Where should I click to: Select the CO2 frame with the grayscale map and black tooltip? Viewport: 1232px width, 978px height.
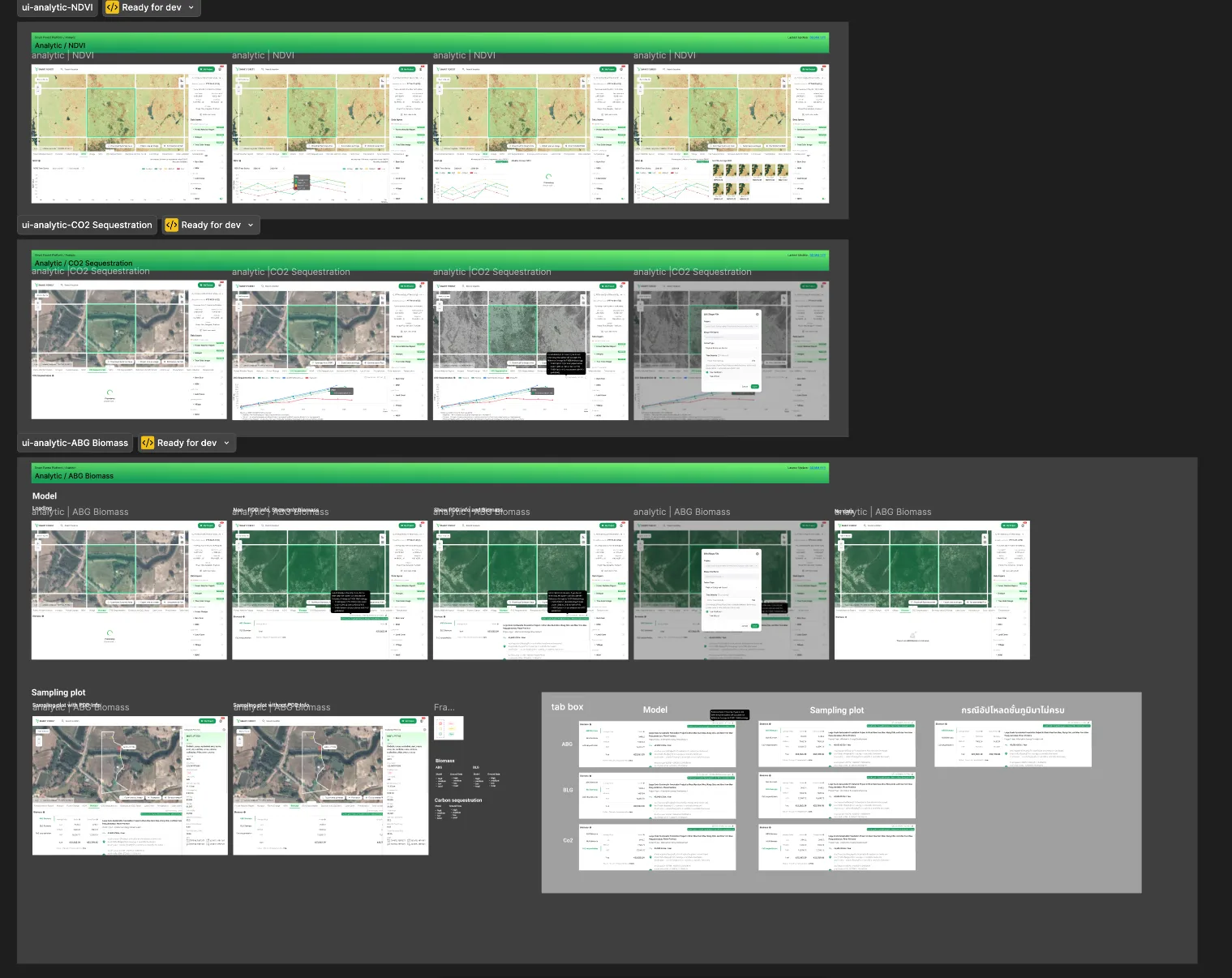pyautogui.click(x=530, y=350)
